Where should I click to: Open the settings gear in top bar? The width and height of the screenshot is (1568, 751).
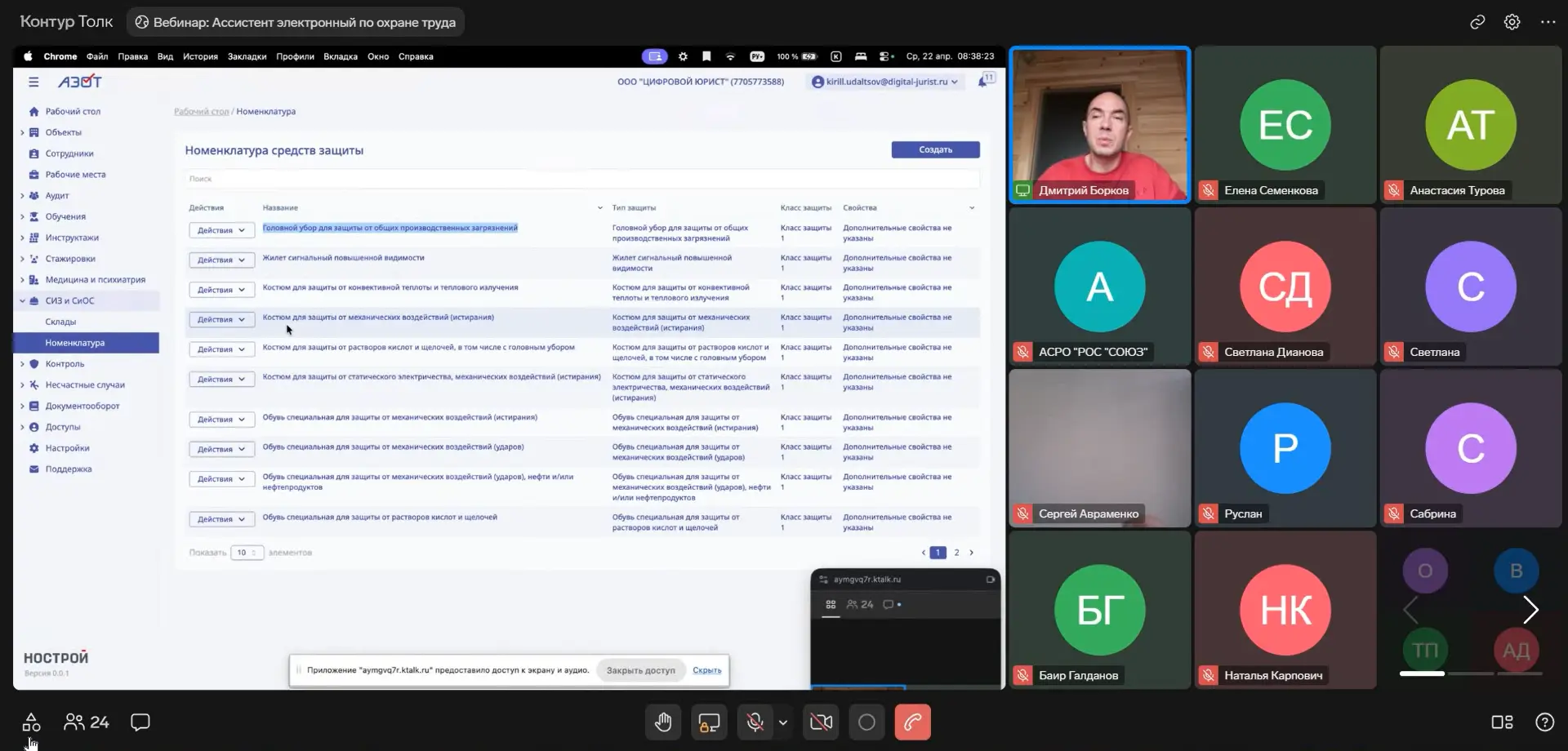(x=1512, y=22)
